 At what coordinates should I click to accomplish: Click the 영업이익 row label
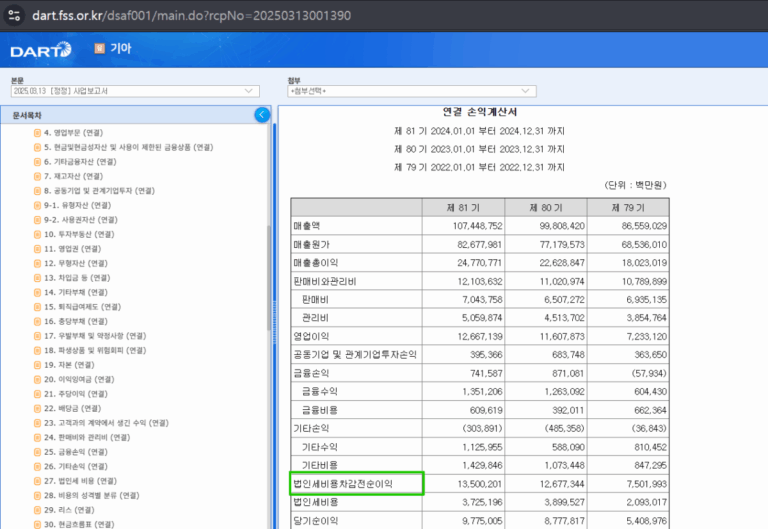click(x=312, y=337)
